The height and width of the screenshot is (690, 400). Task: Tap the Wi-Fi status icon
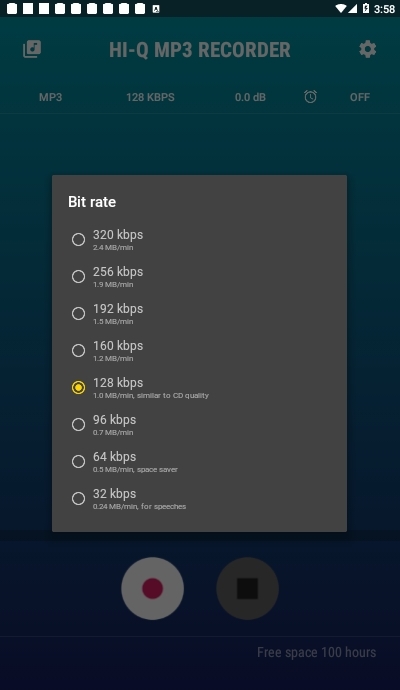[341, 8]
